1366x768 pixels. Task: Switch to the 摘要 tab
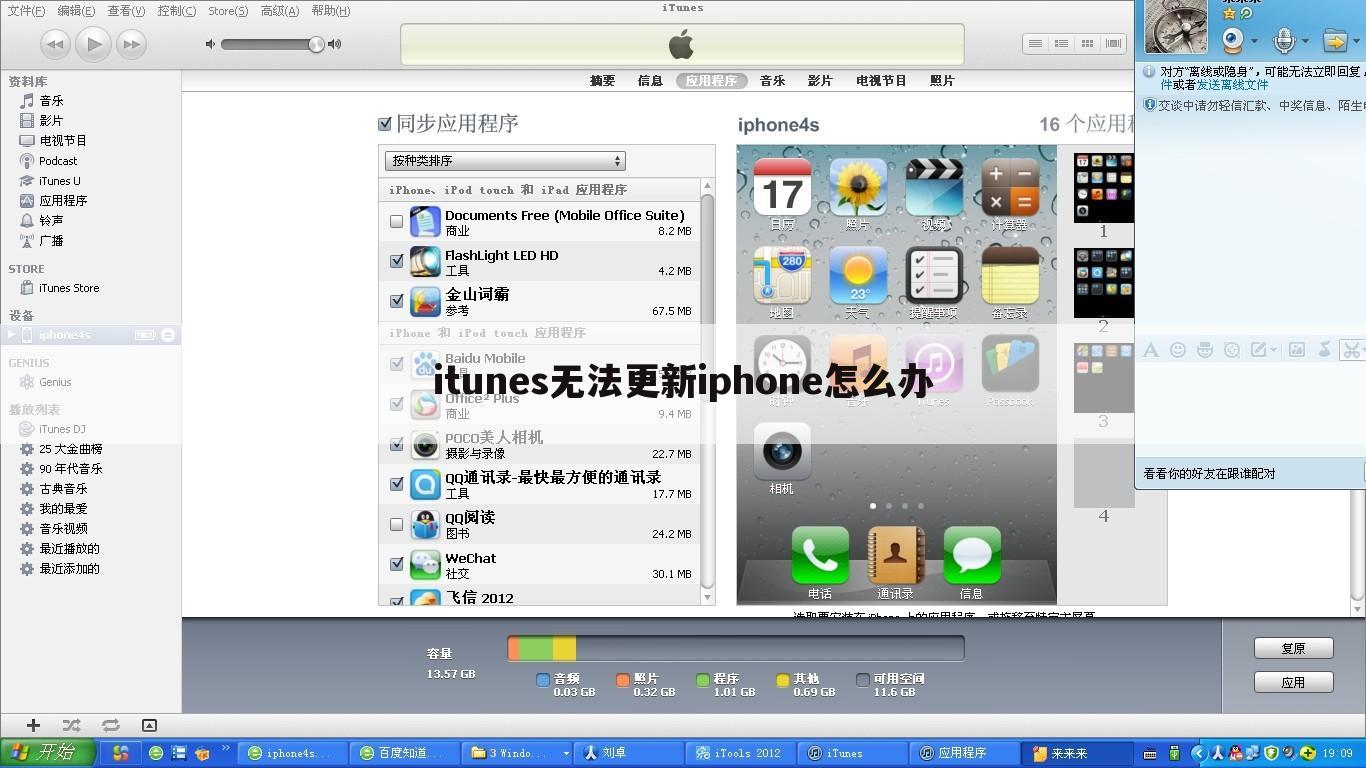602,81
